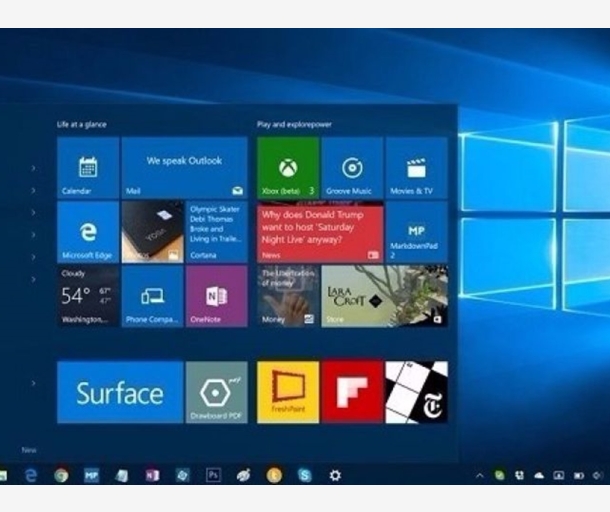Open the yellow FreshPaint tile
Viewport: 610px width, 512px height.
tap(288, 392)
